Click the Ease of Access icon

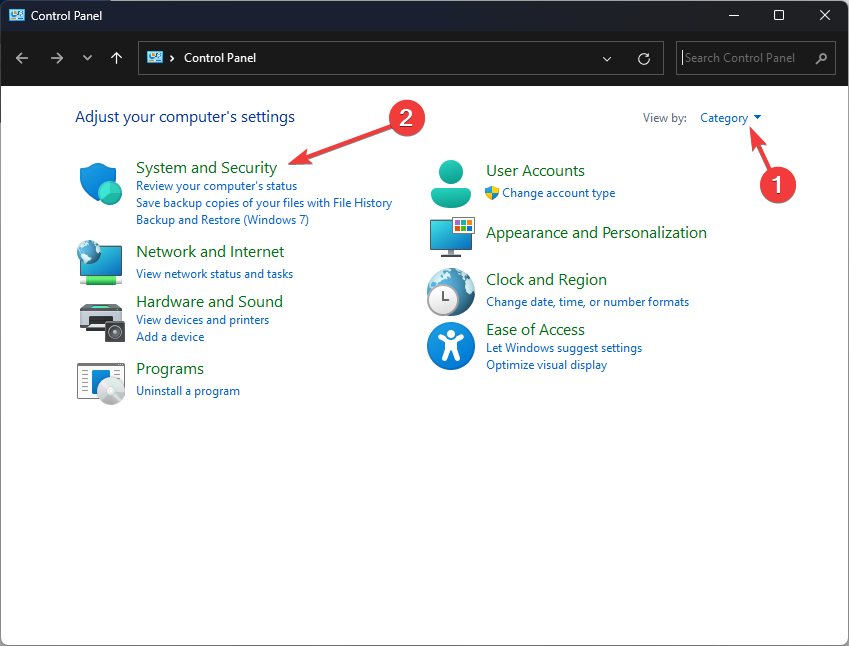tap(452, 346)
